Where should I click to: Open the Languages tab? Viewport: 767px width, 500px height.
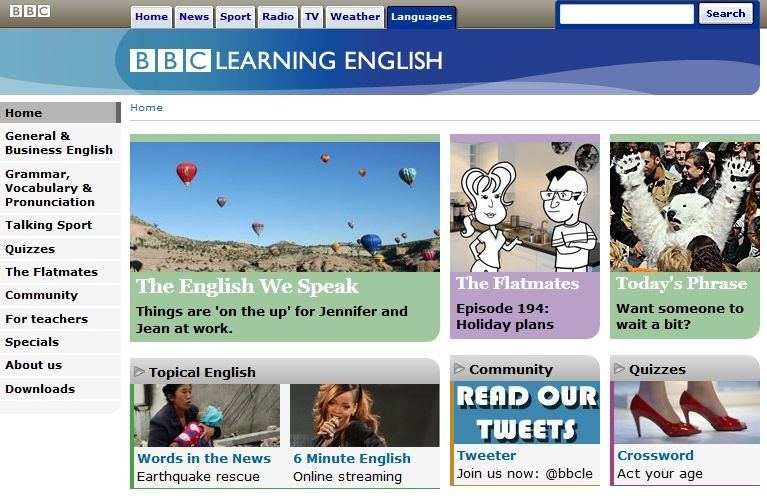coord(421,17)
